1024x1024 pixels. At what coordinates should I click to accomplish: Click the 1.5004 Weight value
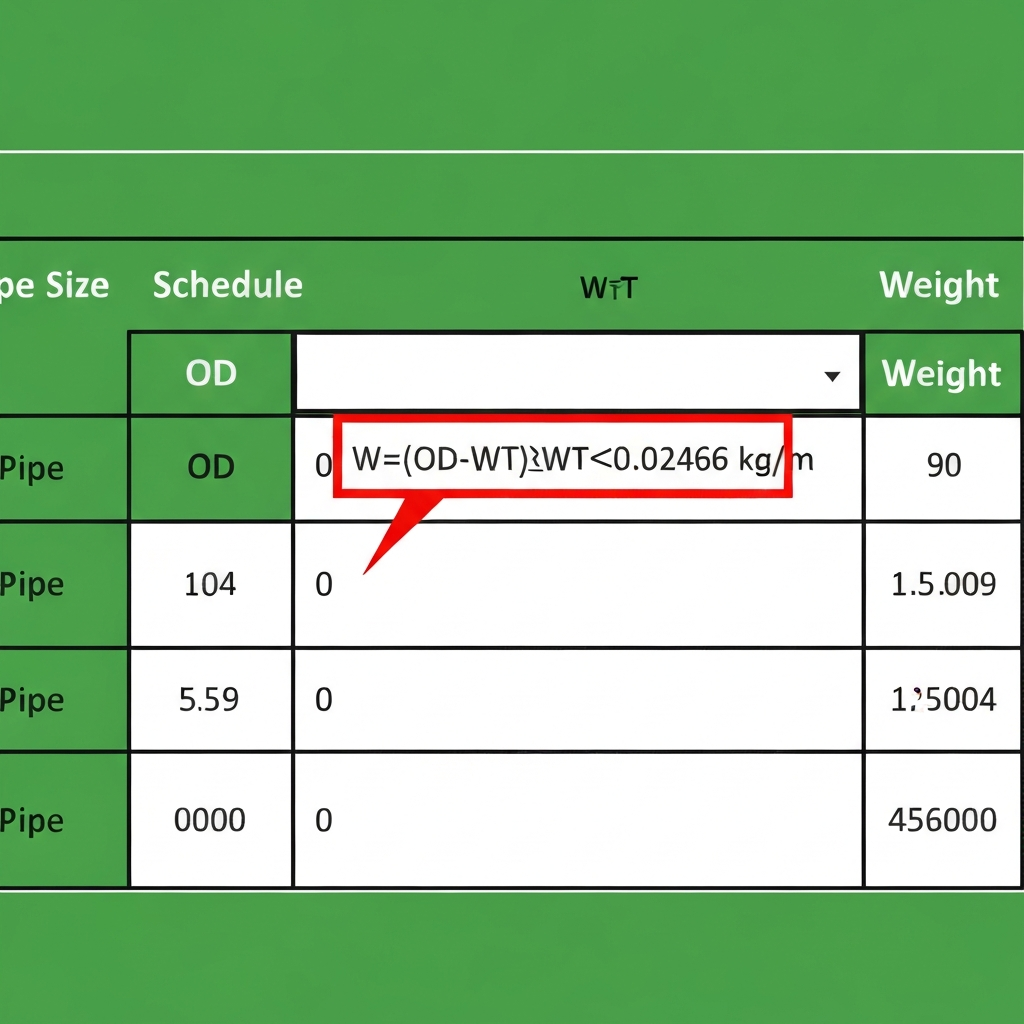coord(940,700)
